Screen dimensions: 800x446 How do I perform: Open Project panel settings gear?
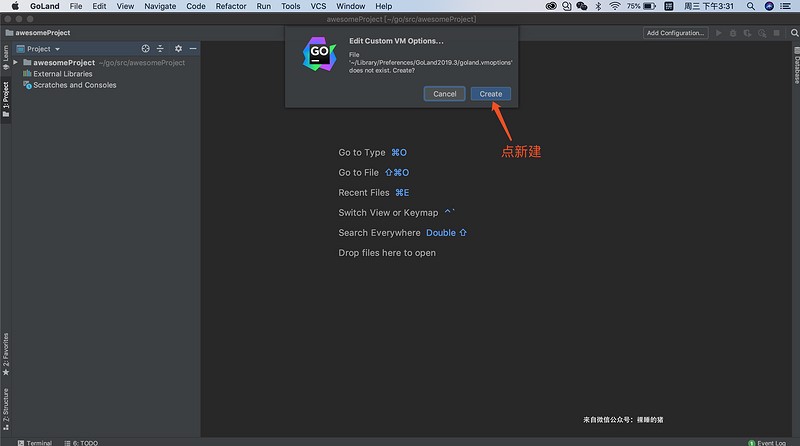tap(178, 48)
